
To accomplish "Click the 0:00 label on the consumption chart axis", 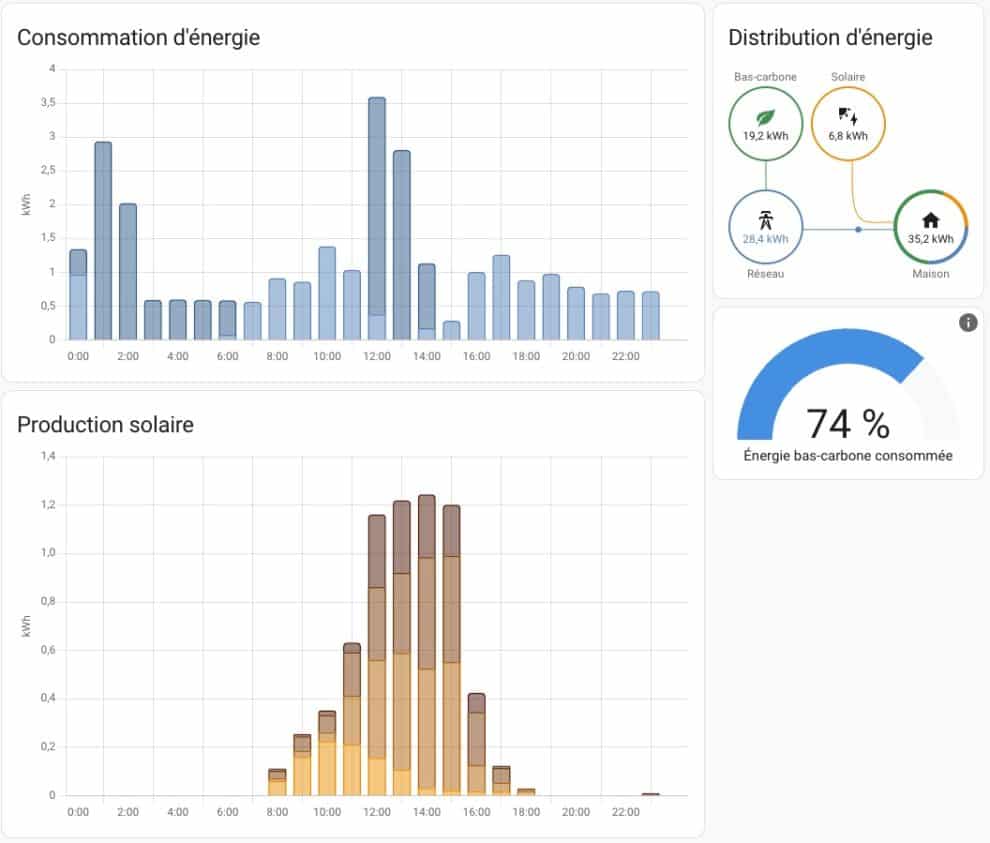I will [x=79, y=354].
